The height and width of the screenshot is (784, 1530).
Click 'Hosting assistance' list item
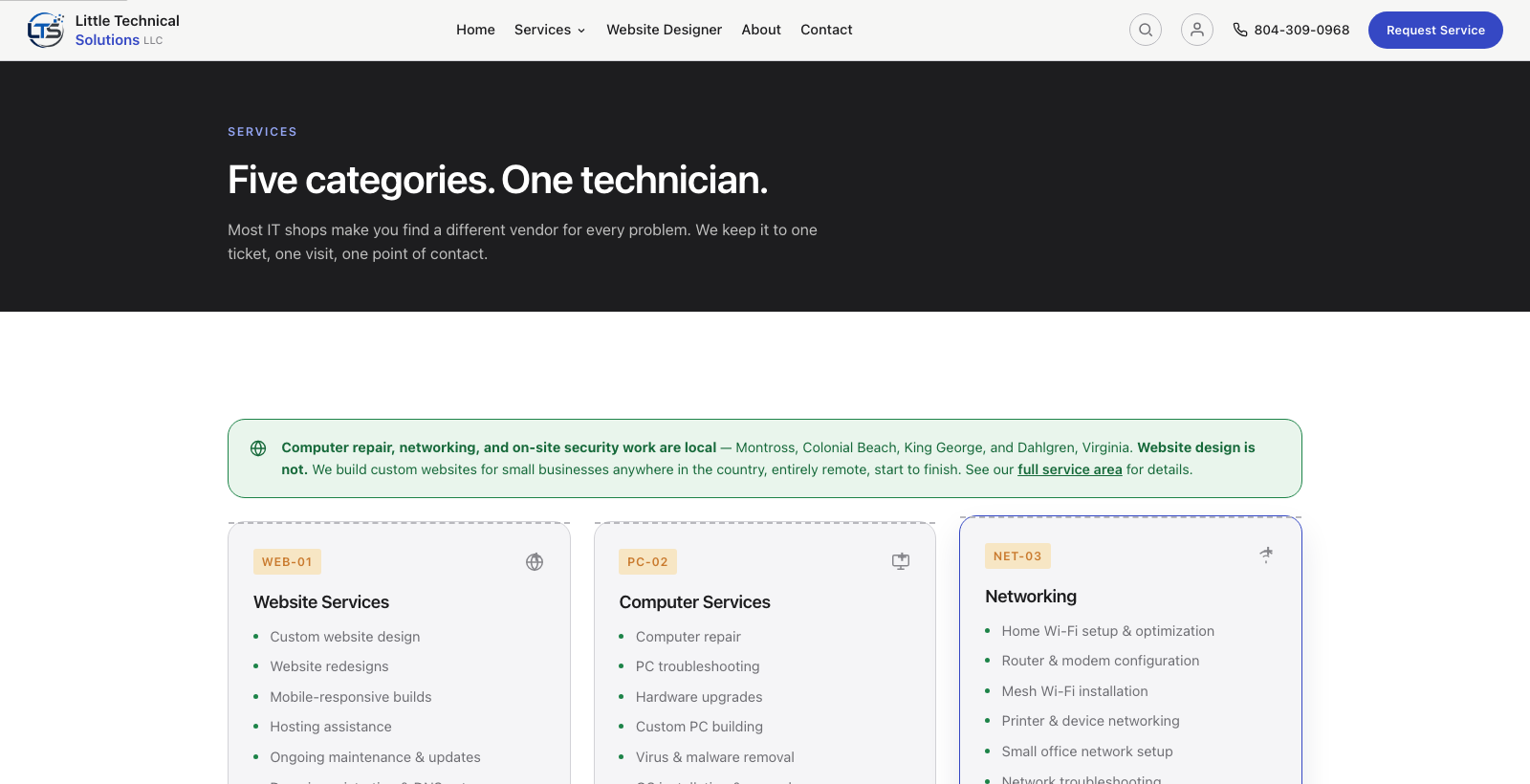click(x=331, y=727)
